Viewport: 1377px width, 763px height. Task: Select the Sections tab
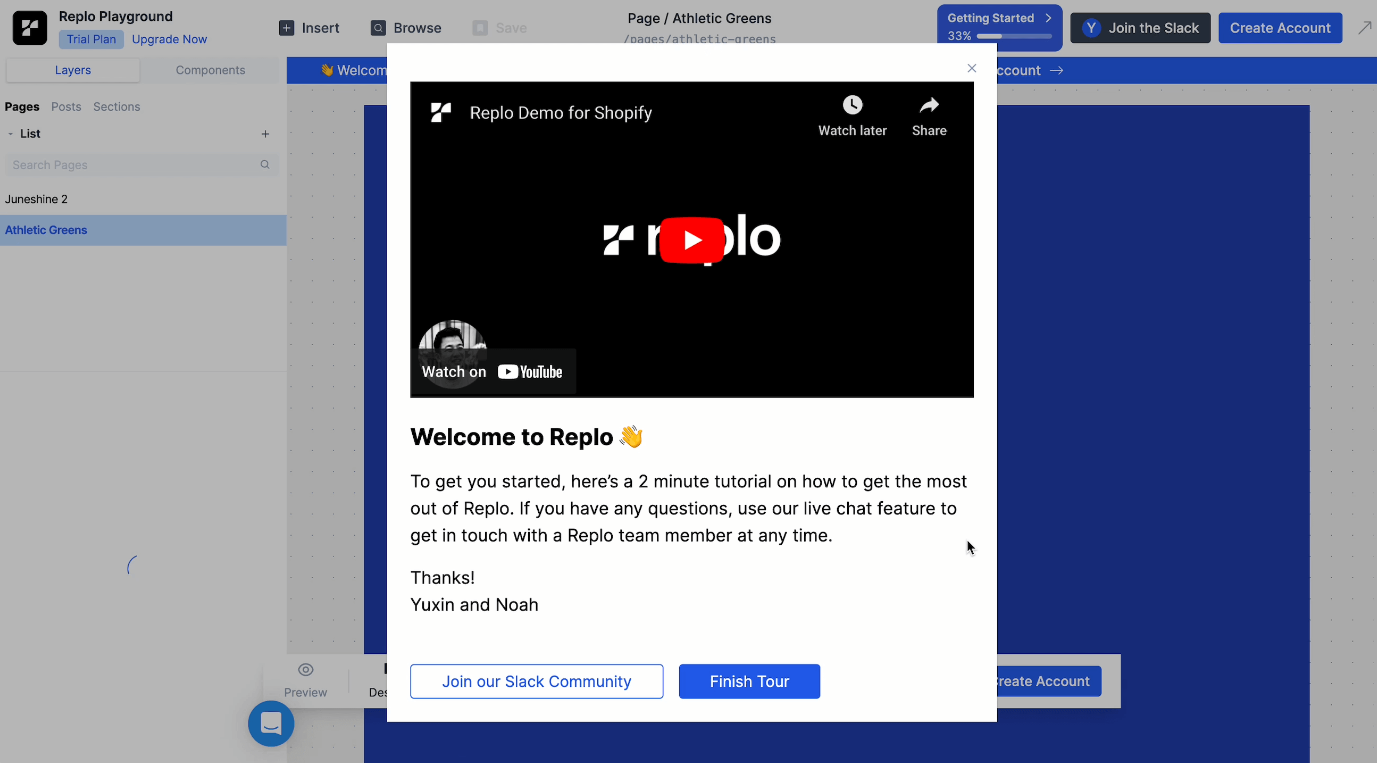click(117, 107)
